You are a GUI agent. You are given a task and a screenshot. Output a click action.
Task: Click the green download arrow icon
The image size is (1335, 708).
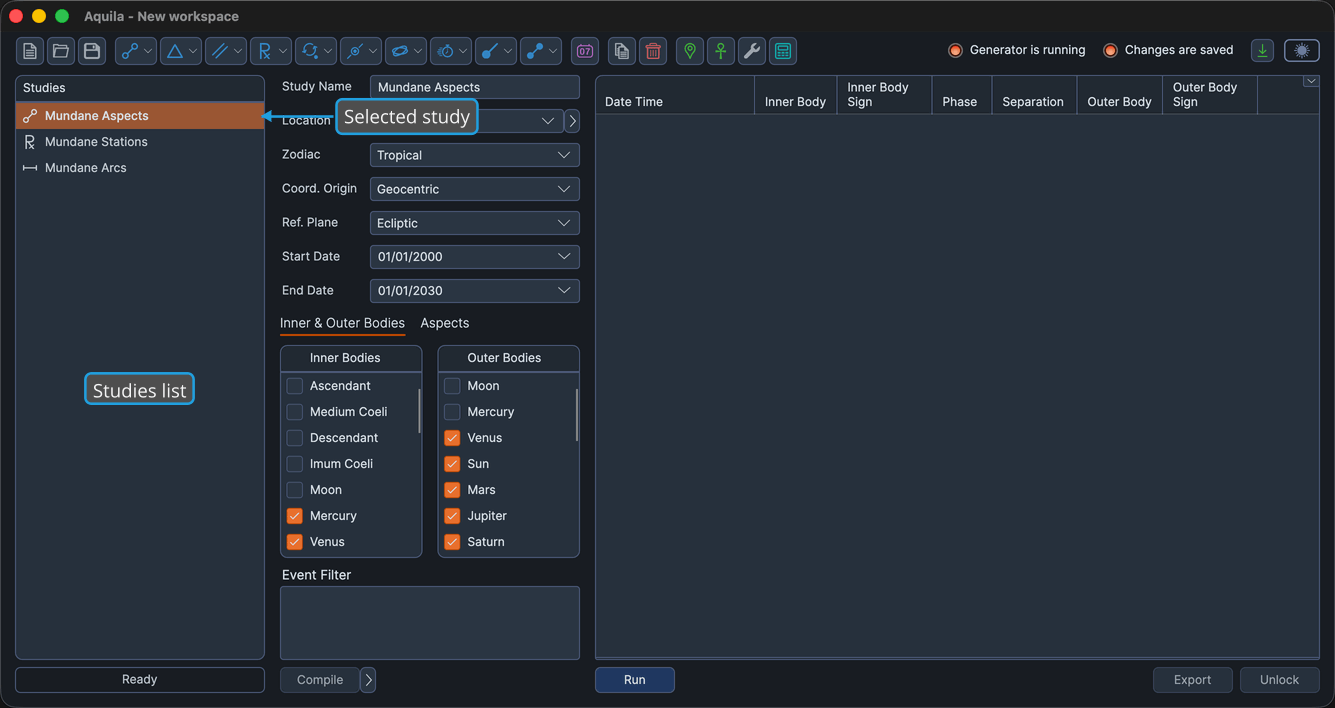1263,51
